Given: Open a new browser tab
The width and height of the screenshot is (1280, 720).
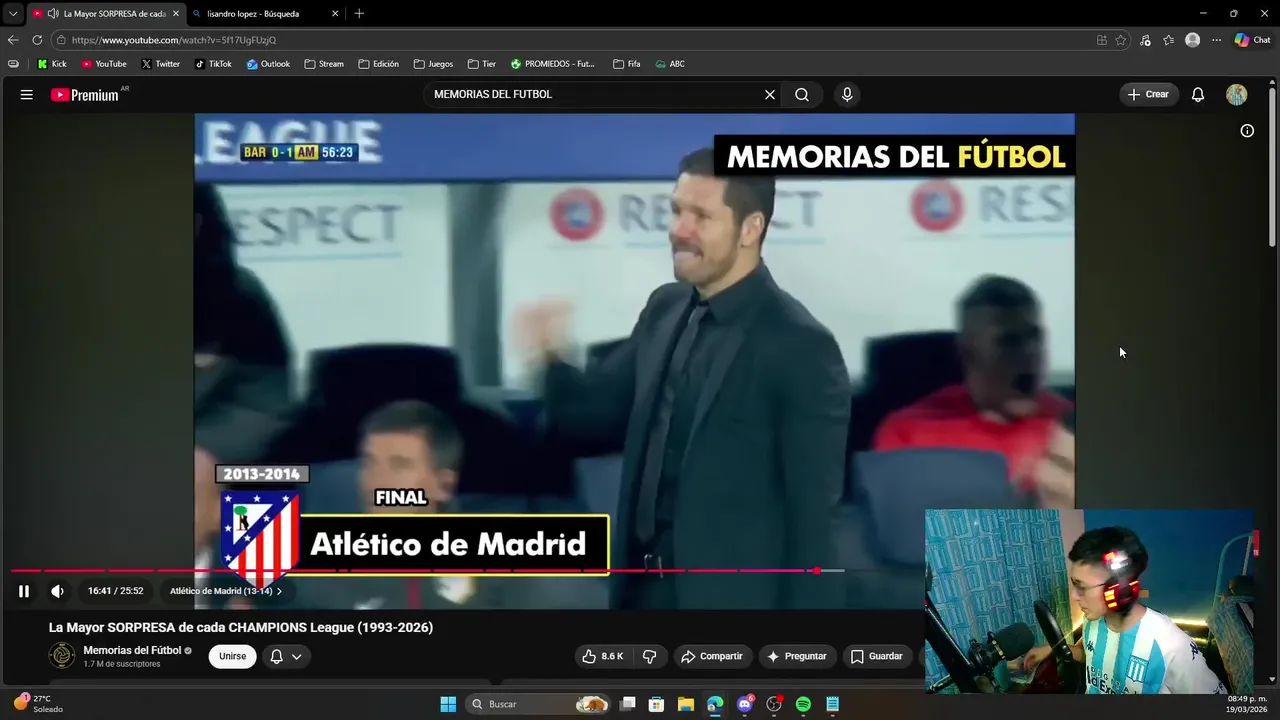Looking at the screenshot, I should coord(359,14).
